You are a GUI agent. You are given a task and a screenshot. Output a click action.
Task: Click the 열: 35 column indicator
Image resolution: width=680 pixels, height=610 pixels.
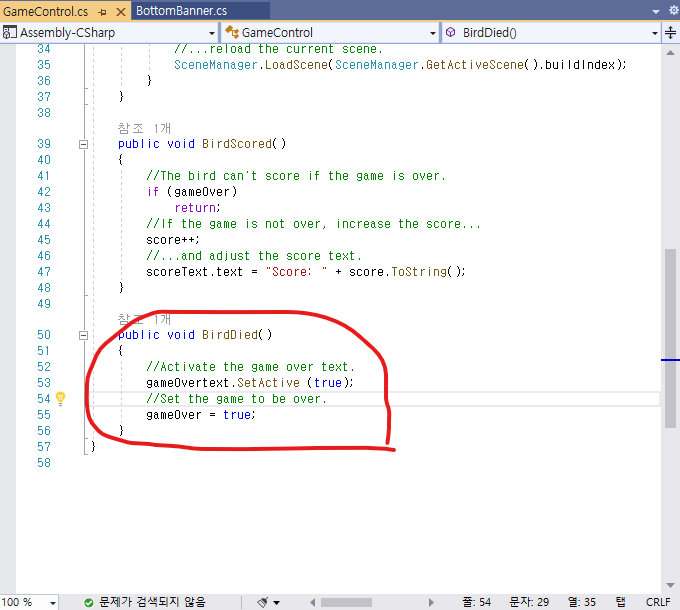[582, 602]
